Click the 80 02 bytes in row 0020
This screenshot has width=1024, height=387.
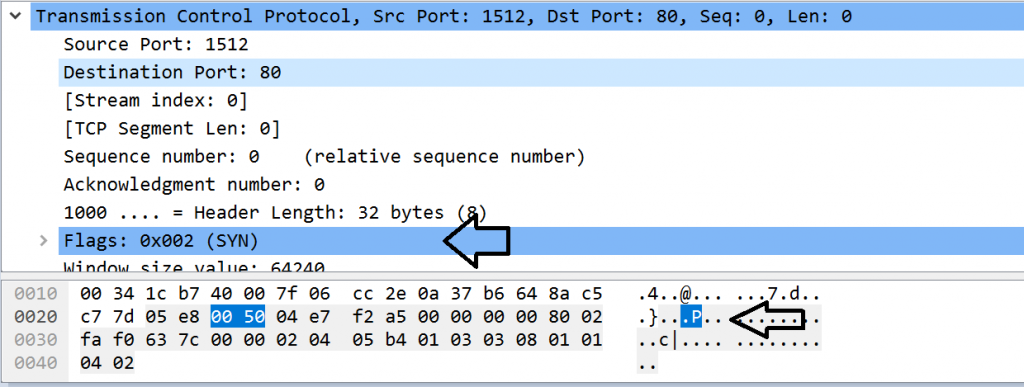pos(575,317)
